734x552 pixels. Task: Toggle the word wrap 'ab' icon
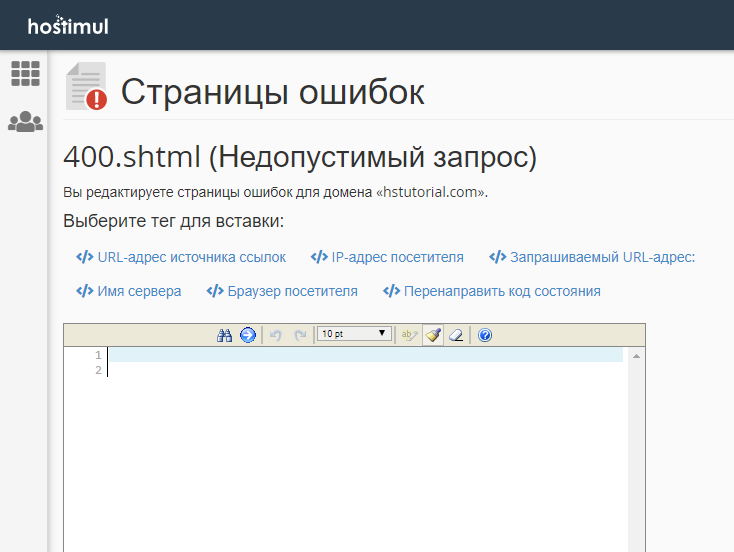(x=408, y=335)
